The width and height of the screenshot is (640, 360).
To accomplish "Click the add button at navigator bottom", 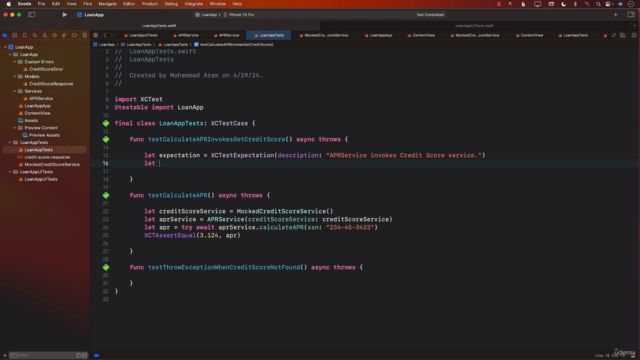I will click(x=5, y=356).
